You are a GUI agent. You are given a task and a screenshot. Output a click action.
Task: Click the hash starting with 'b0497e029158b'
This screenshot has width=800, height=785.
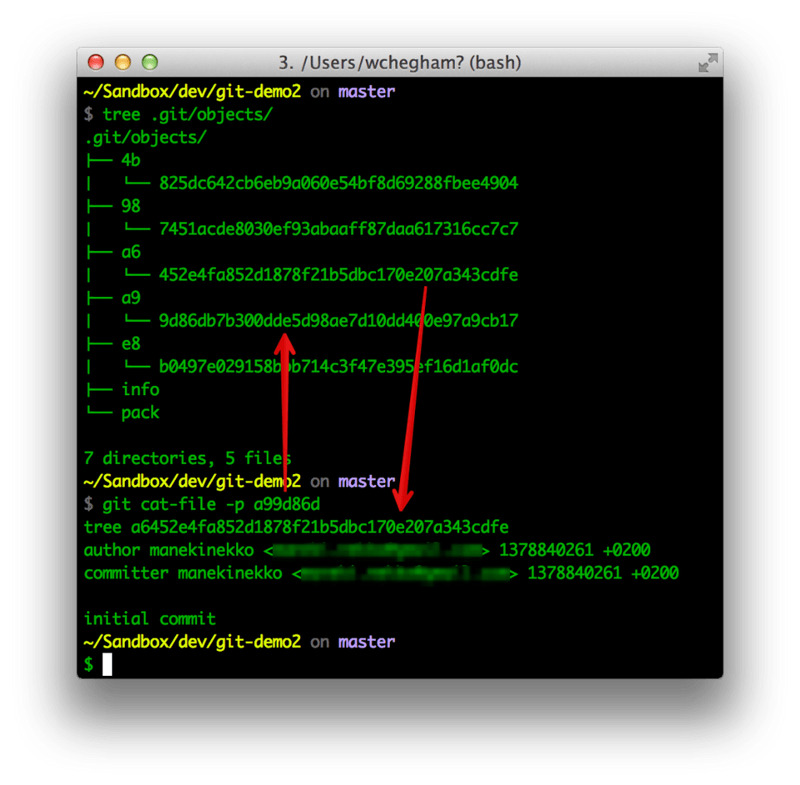338,367
